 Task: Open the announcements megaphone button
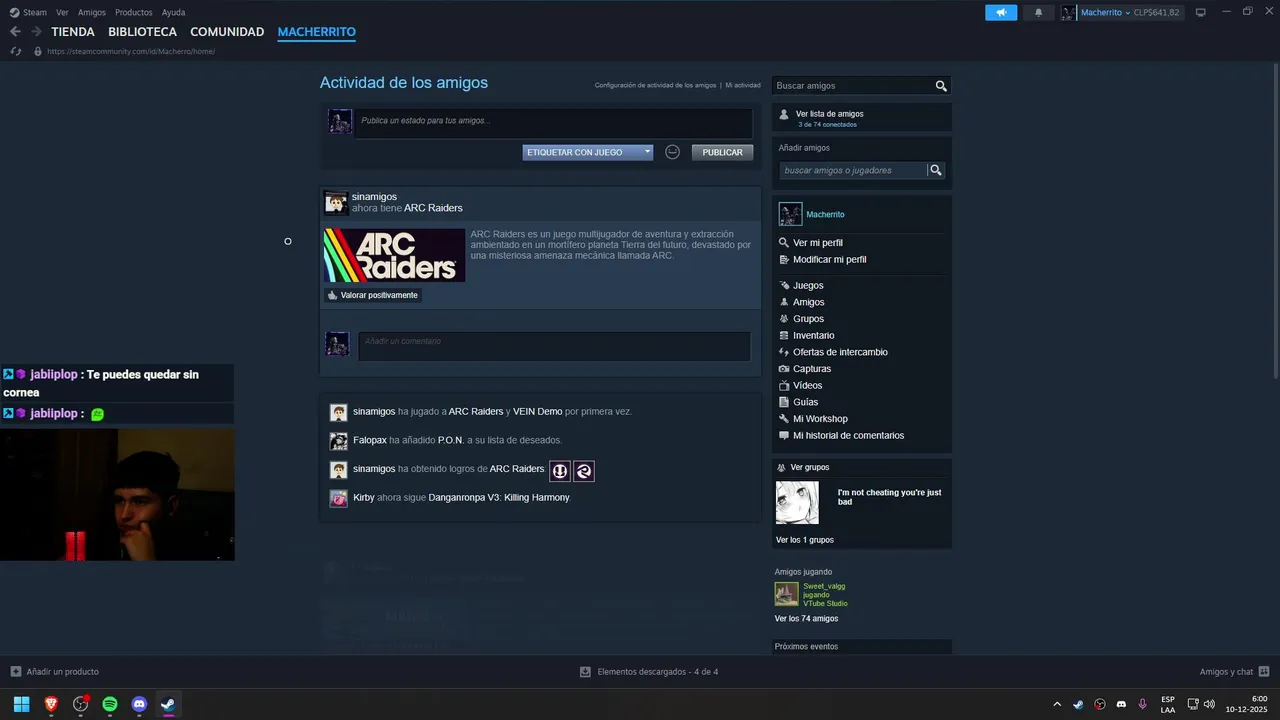click(x=1001, y=13)
